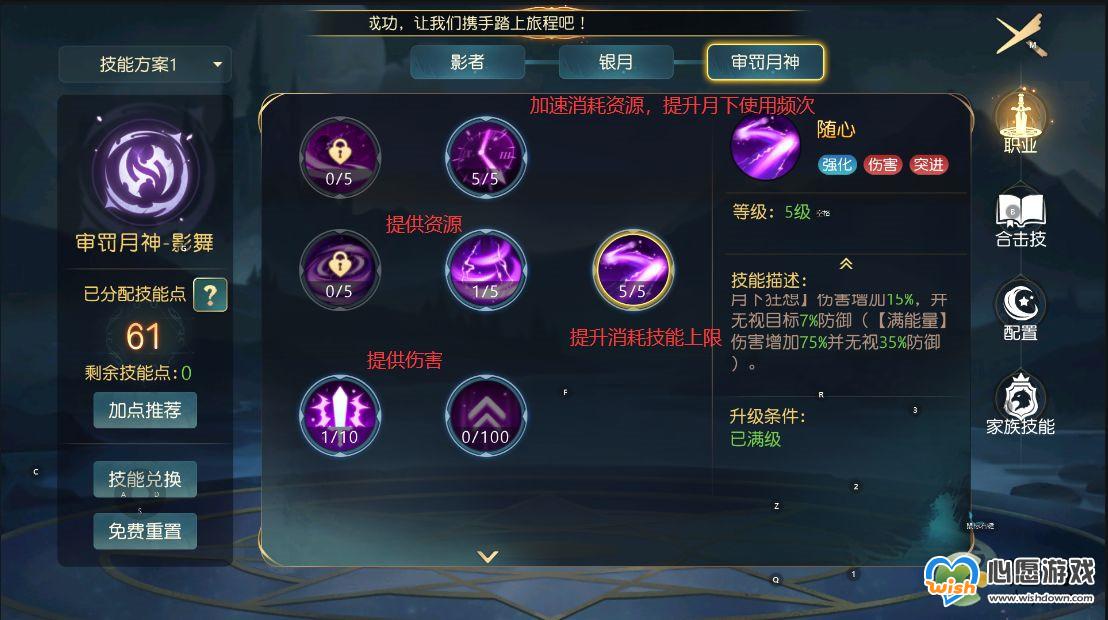This screenshot has height=620, width=1108.
Task: Collapse the skill details with double chevron
Action: pos(846,264)
